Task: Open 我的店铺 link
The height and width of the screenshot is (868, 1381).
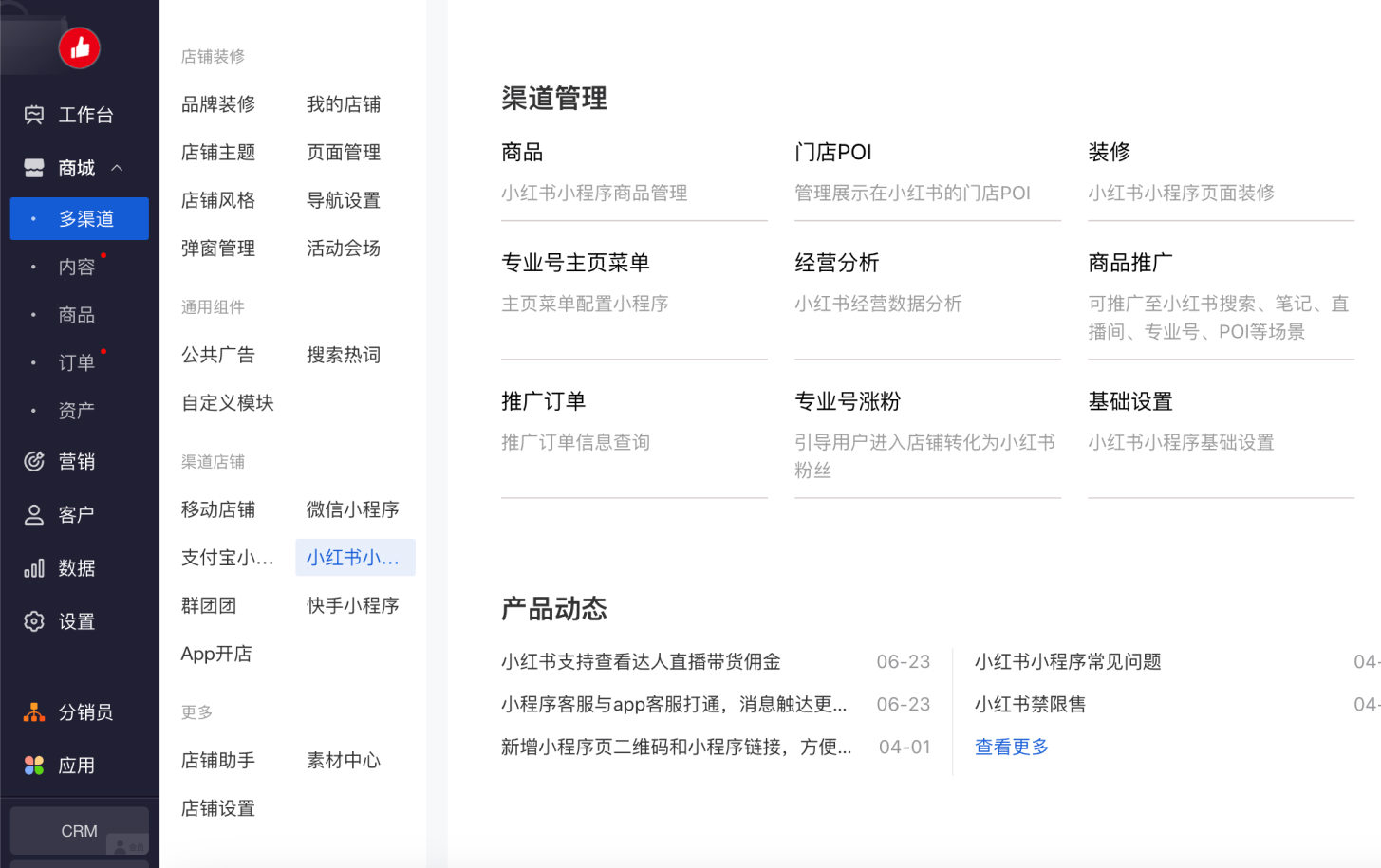Action: (344, 104)
